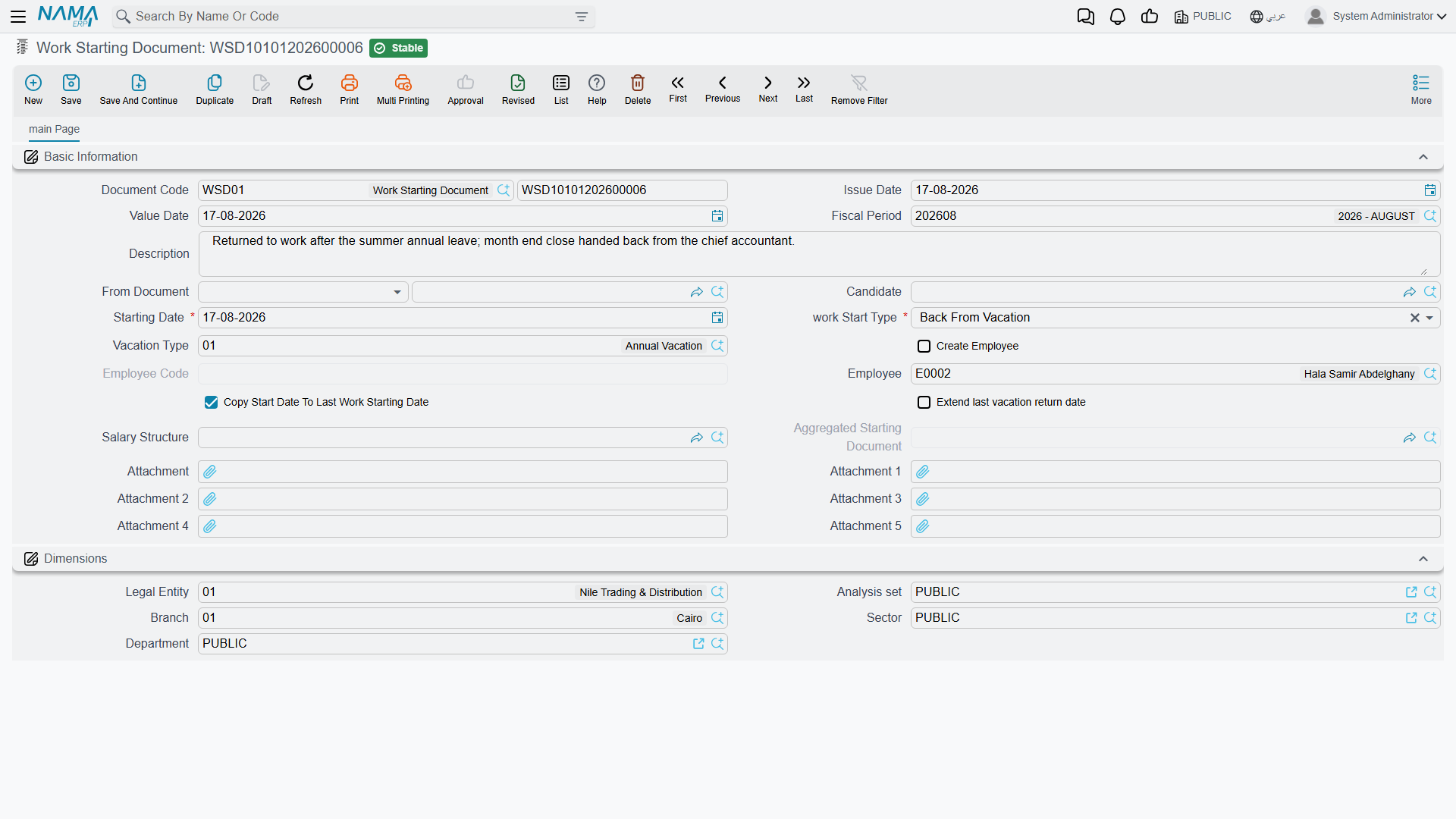Open the More options menu
Screen dimensions: 1456x819
pyautogui.click(x=1421, y=89)
